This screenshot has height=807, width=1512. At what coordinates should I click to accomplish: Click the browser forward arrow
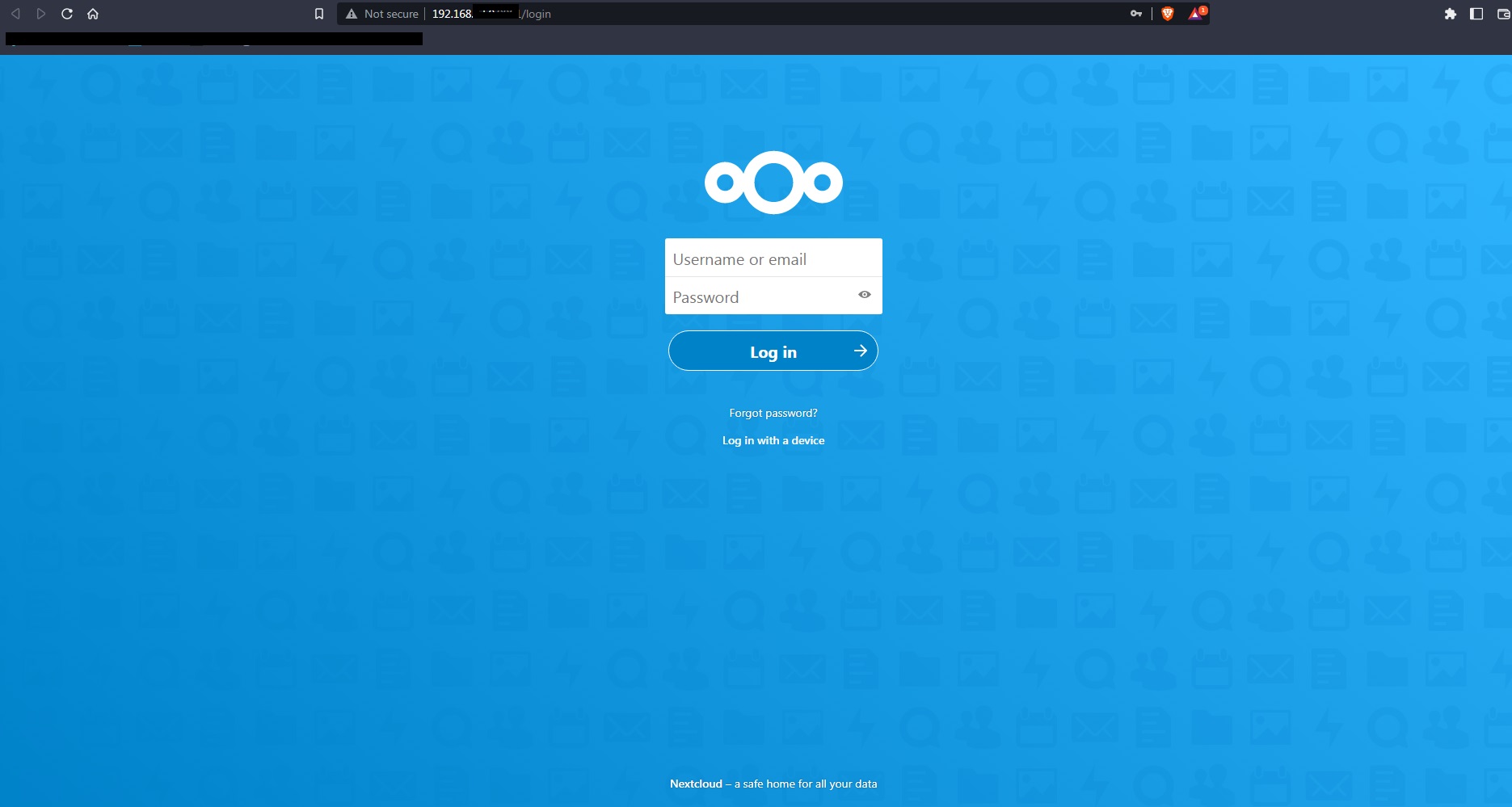[x=41, y=14]
